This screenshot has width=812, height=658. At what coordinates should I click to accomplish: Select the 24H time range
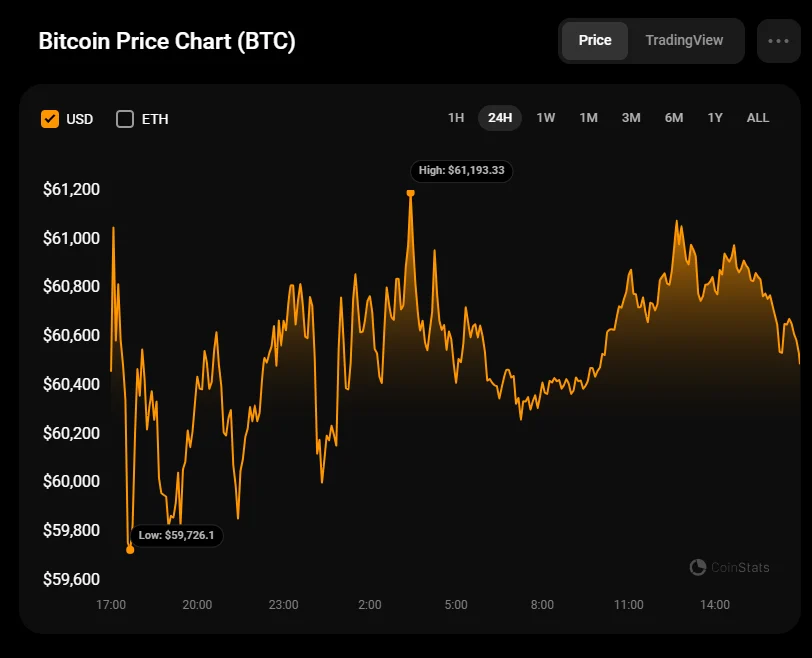pos(500,118)
